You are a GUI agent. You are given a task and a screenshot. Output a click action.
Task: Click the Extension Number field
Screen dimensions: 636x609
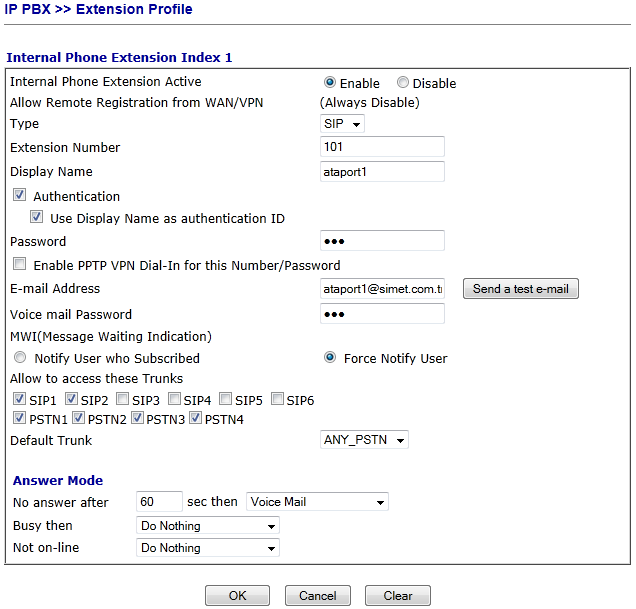pyautogui.click(x=382, y=147)
